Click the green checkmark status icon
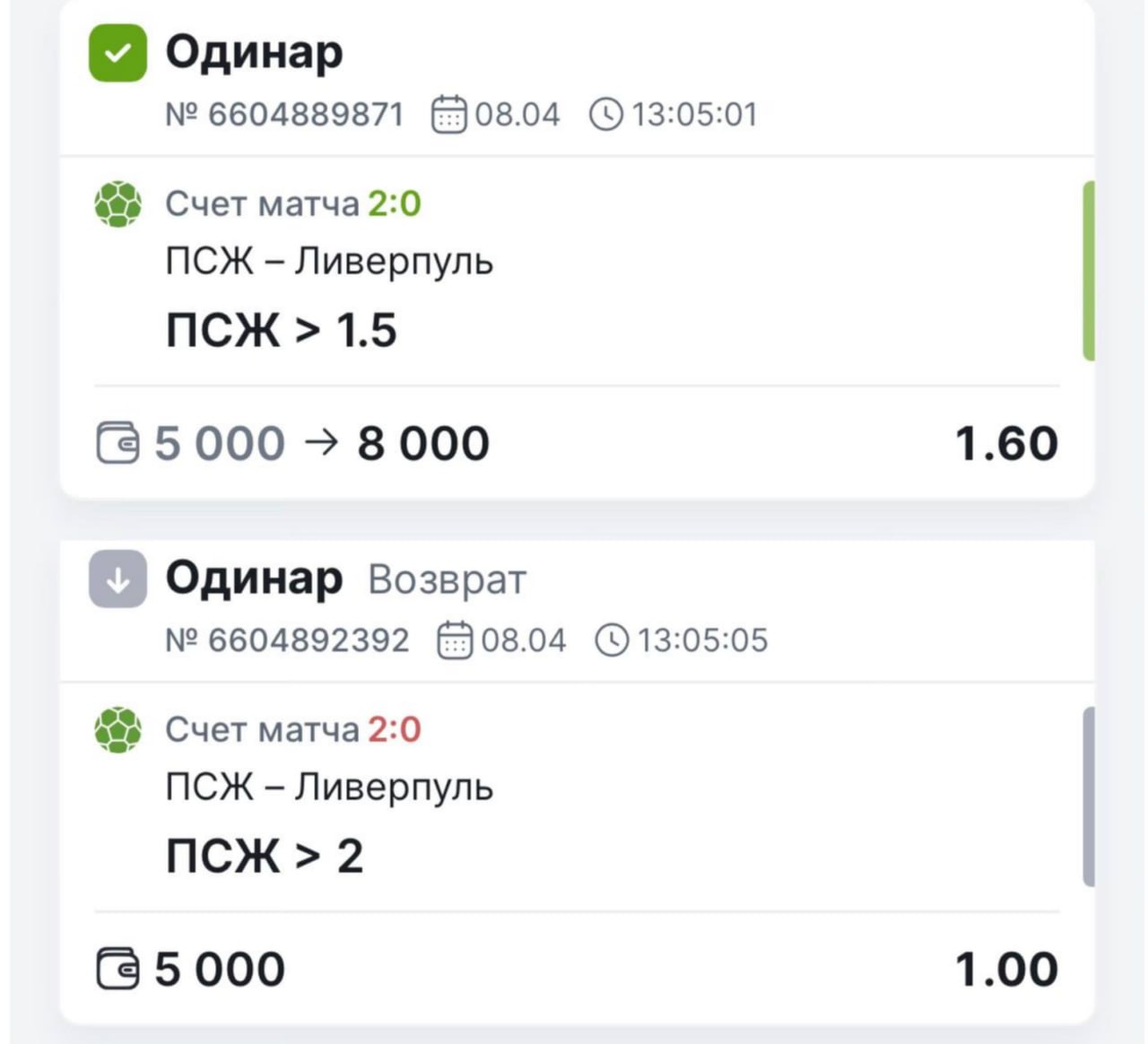Screen dimensions: 1148x1044 (117, 53)
